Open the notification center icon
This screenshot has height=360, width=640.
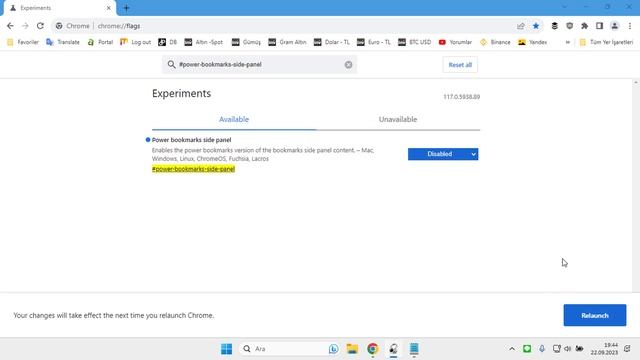[627, 349]
